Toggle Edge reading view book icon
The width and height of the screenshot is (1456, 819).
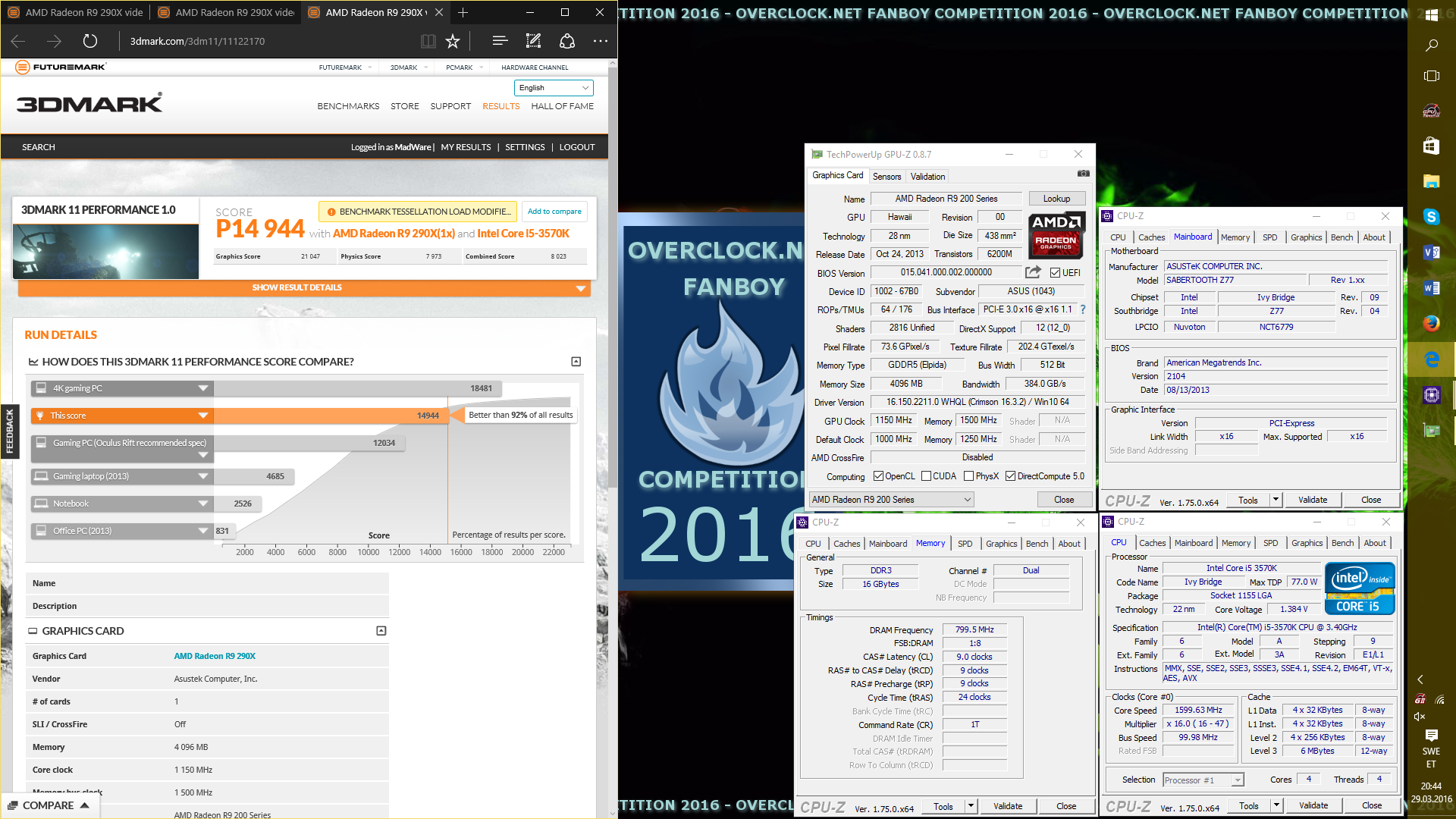pos(428,41)
